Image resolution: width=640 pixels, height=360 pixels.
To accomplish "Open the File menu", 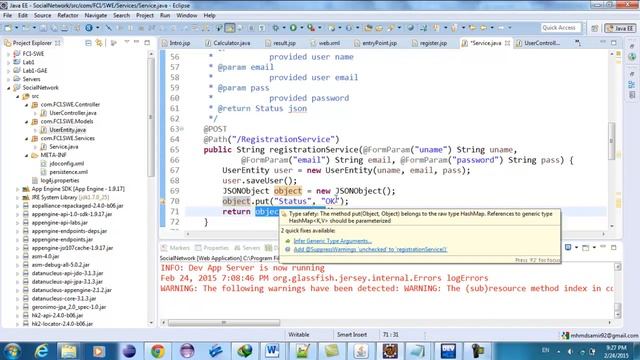I will pyautogui.click(x=7, y=16).
